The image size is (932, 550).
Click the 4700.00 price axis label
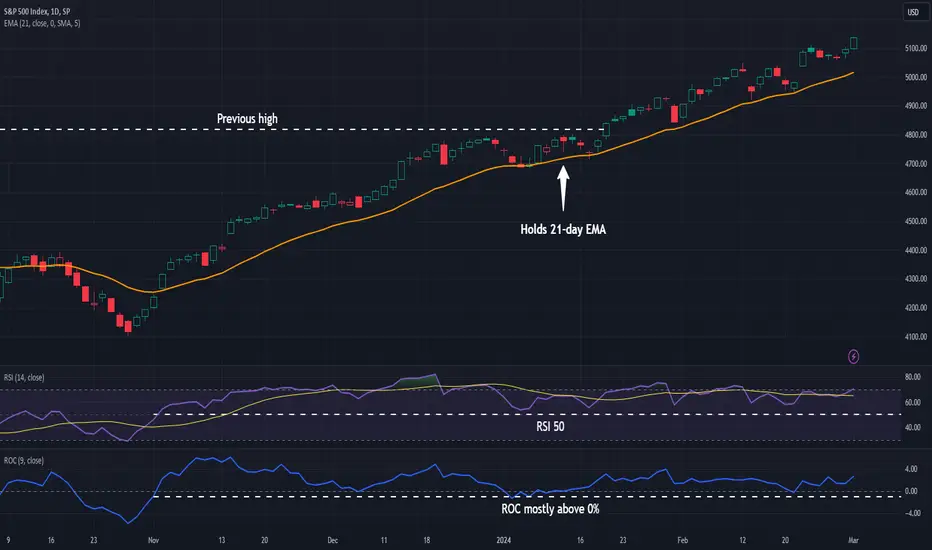(915, 164)
